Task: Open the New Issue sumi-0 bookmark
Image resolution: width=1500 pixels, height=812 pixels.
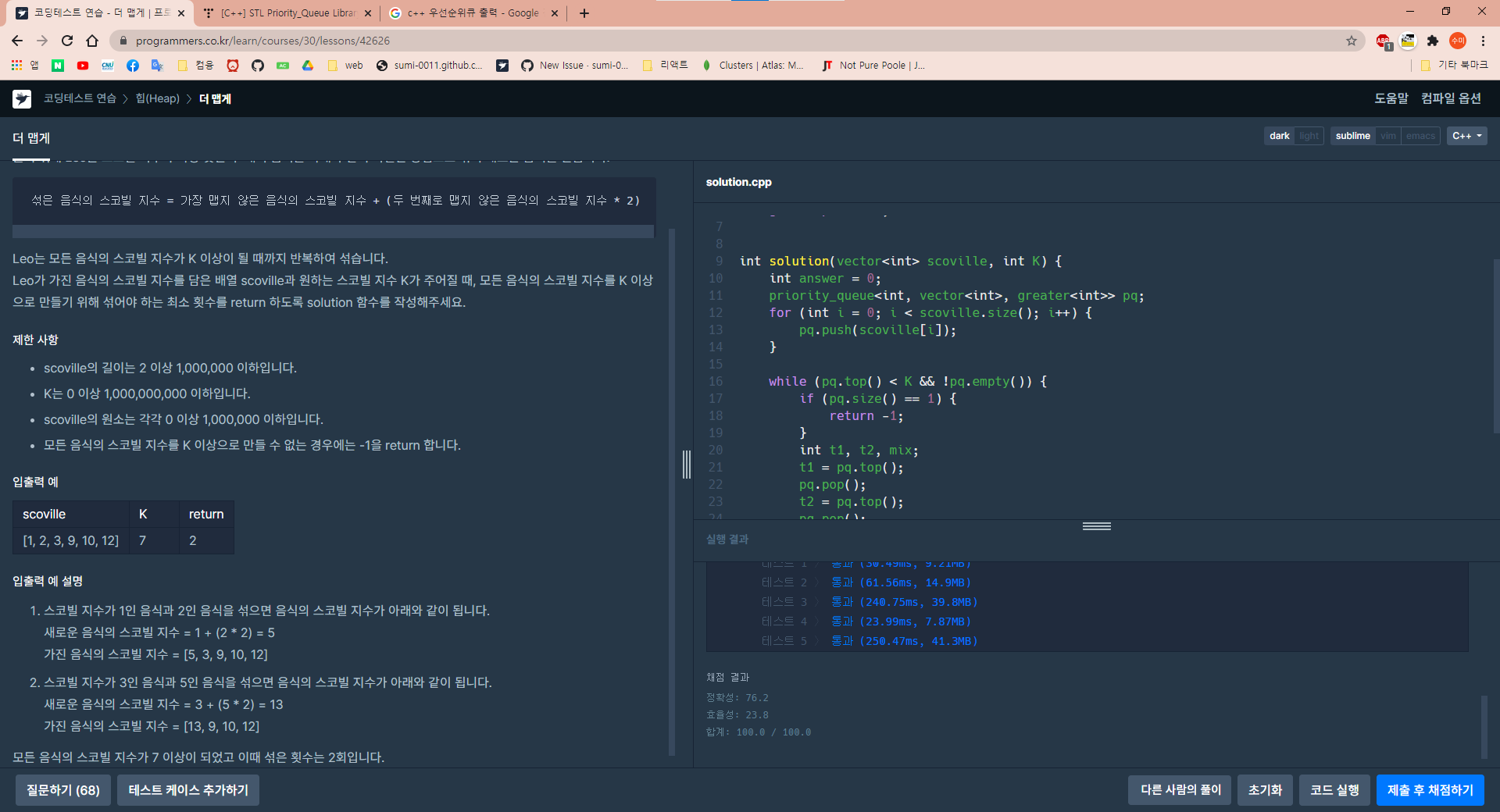Action: coord(574,66)
